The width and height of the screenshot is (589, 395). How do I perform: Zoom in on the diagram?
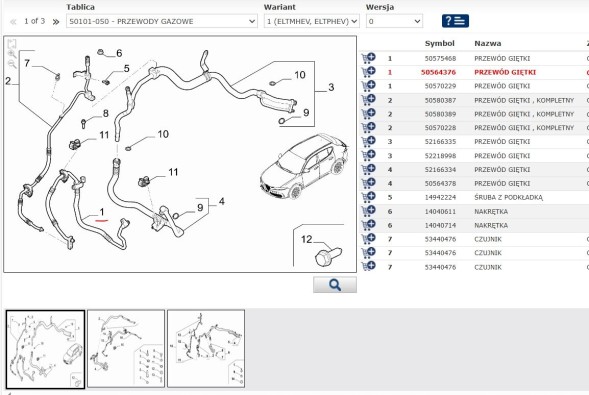coord(12,54)
